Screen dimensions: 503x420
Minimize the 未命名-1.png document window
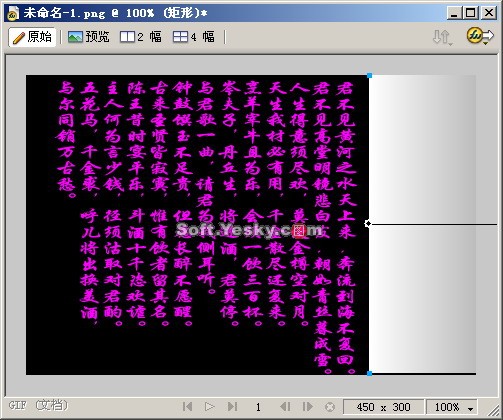coord(454,13)
